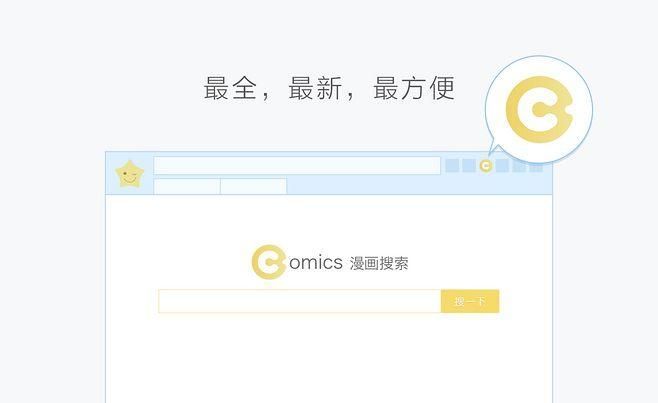
Task: Click the first blue toolbar square
Action: coord(452,166)
